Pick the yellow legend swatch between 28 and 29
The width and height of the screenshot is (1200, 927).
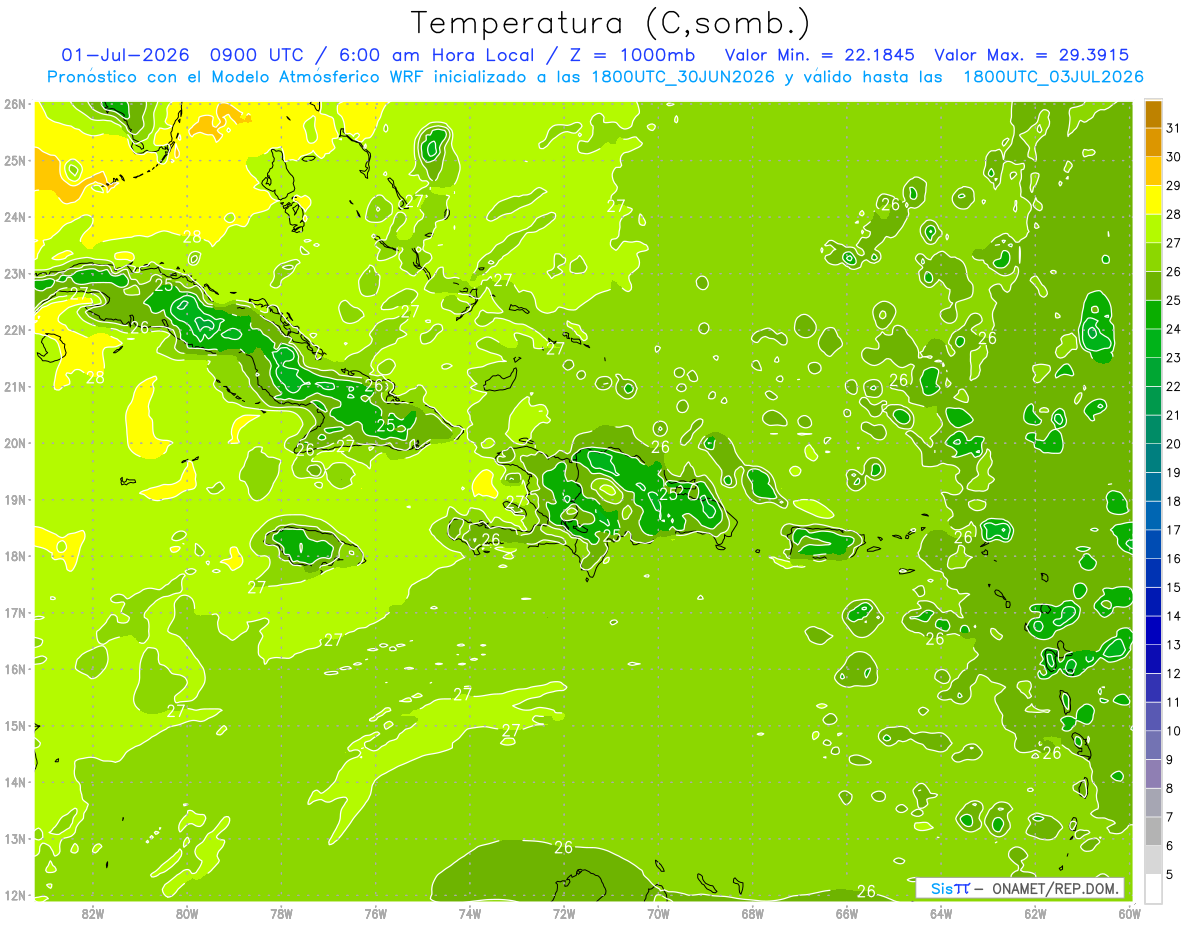click(x=1153, y=200)
